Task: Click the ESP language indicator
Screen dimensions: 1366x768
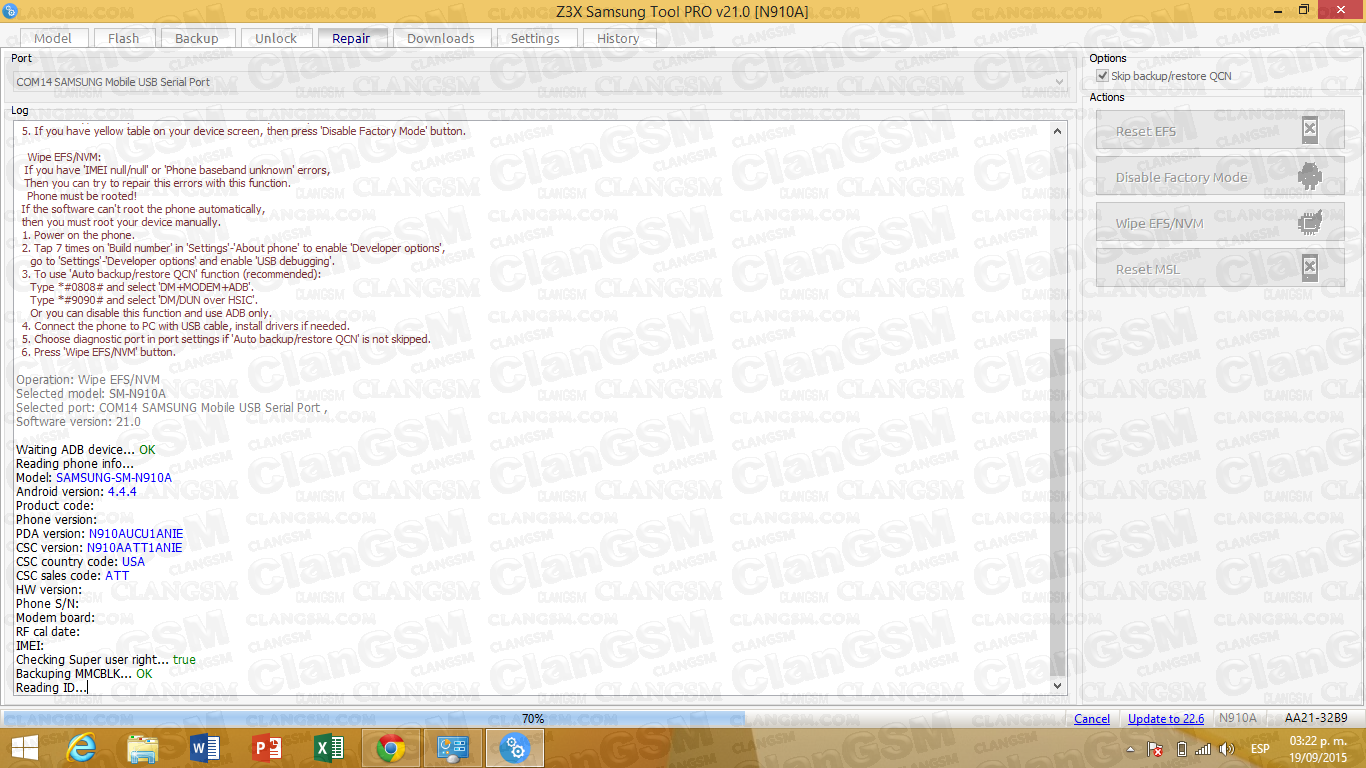Action: 1260,749
